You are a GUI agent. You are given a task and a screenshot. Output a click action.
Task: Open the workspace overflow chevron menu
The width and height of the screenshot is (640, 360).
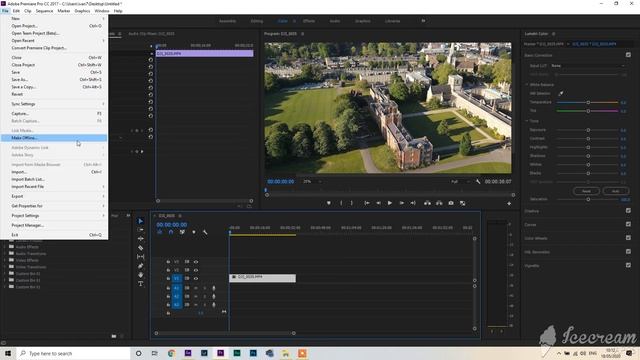tap(423, 21)
